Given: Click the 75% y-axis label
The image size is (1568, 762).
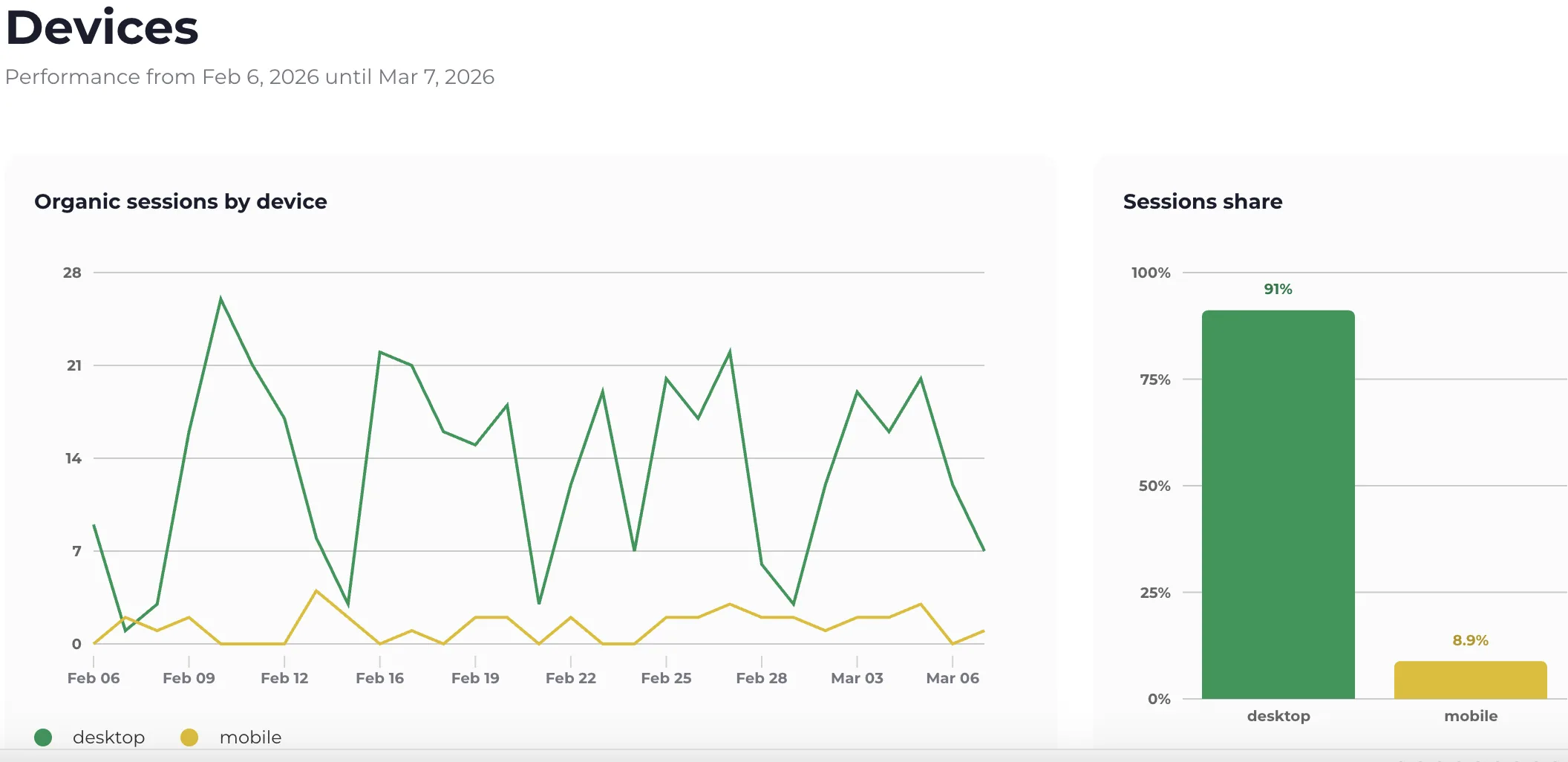Looking at the screenshot, I should click(x=1154, y=380).
